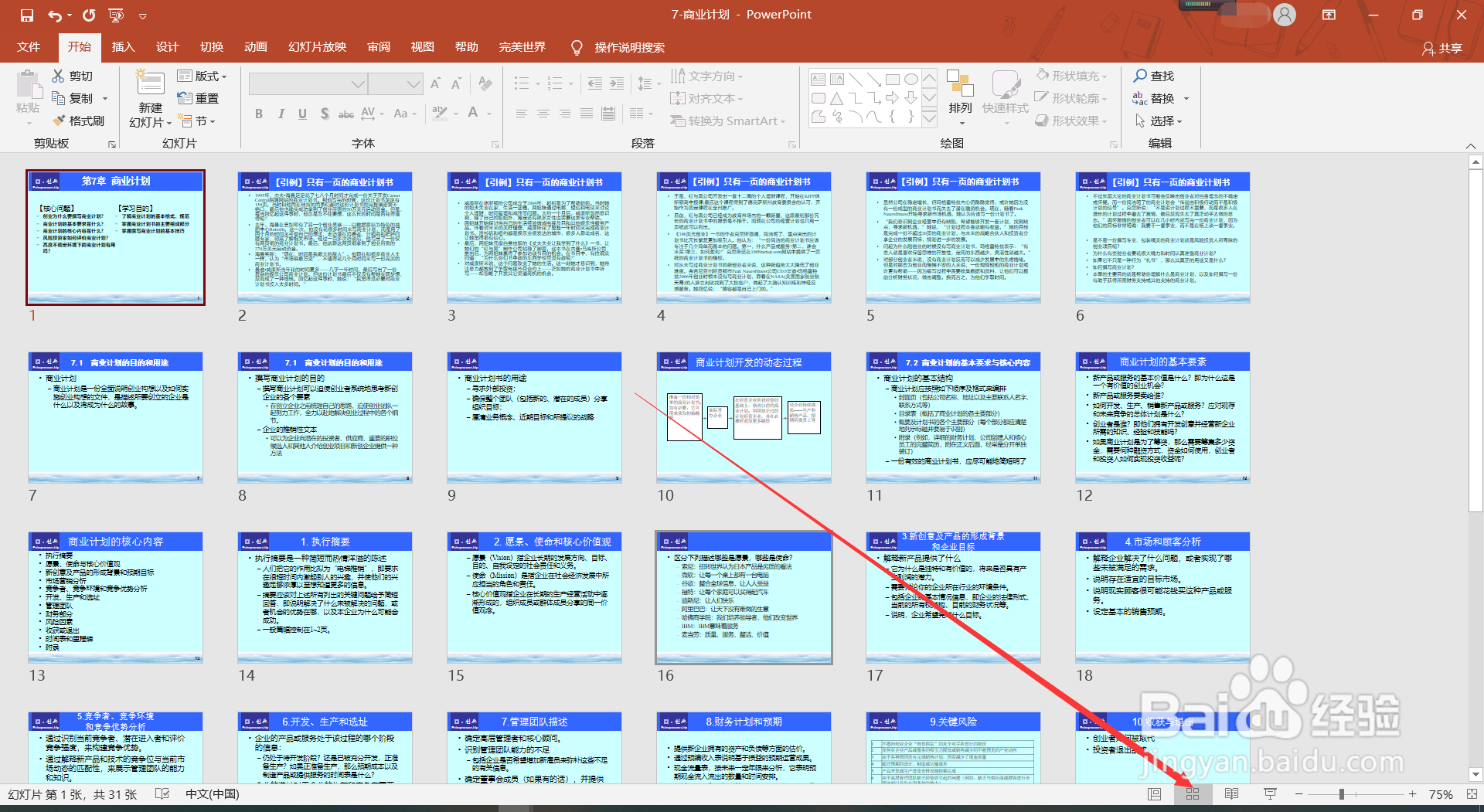Open the 排列 (arrange) dropdown
The height and width of the screenshot is (812, 1484).
[x=961, y=99]
